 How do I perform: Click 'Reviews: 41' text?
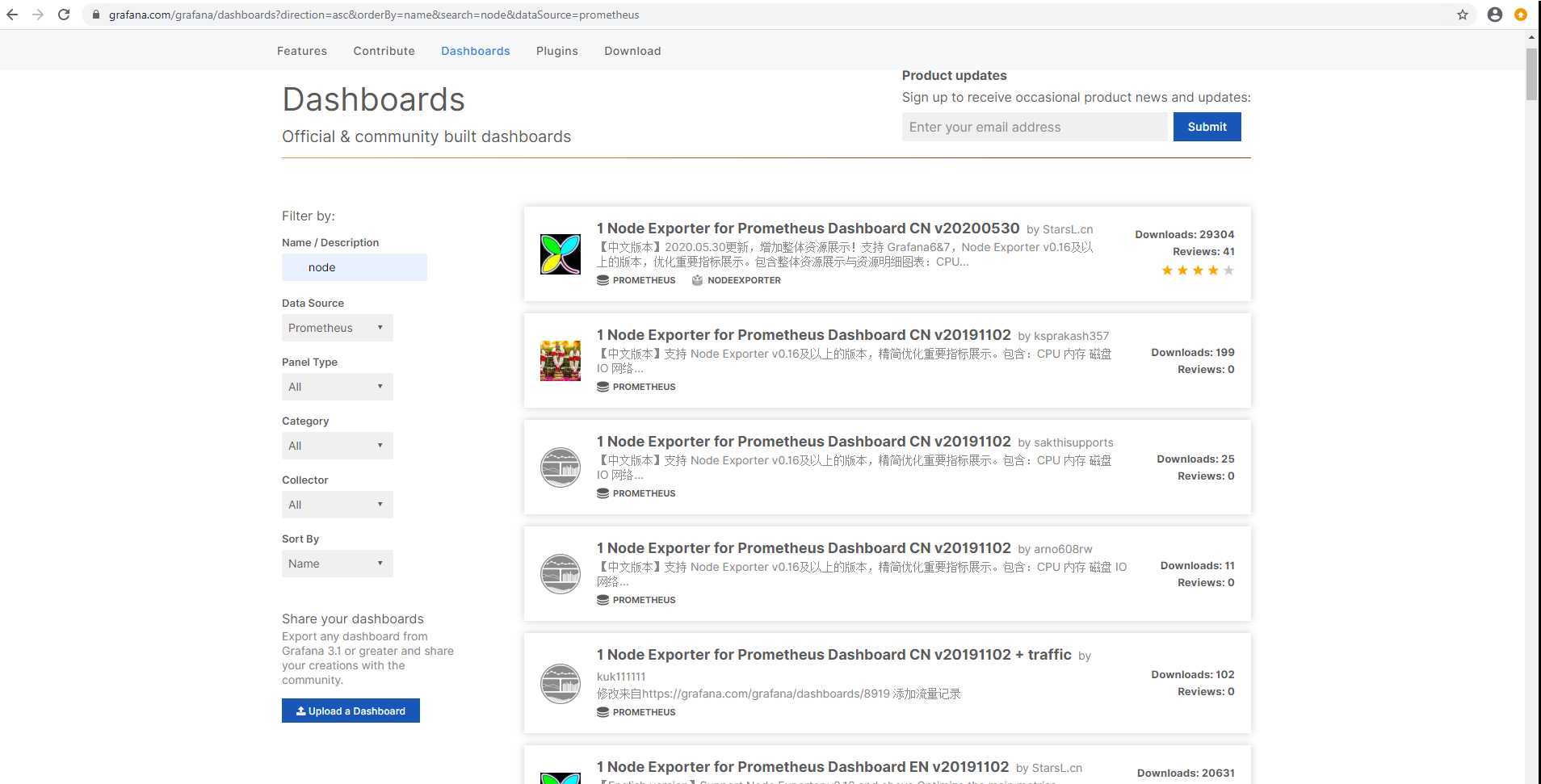[1203, 251]
